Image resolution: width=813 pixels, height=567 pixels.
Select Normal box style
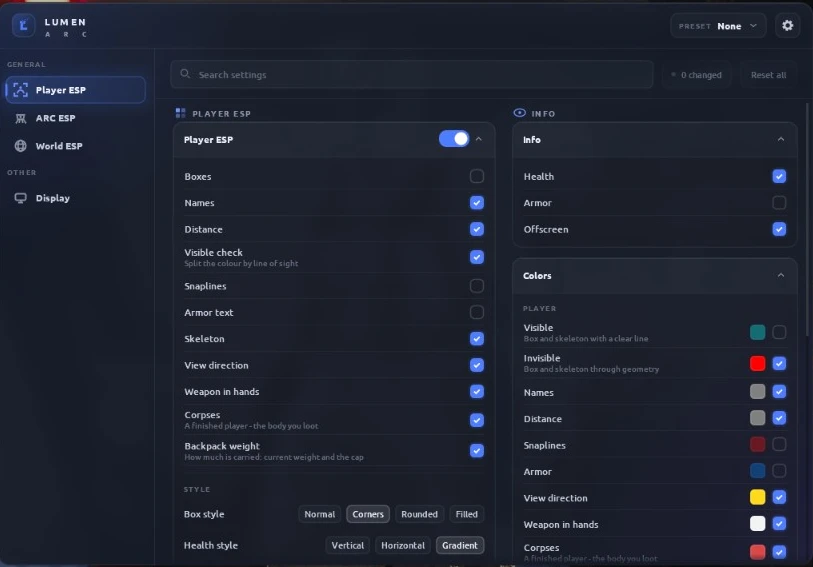319,514
